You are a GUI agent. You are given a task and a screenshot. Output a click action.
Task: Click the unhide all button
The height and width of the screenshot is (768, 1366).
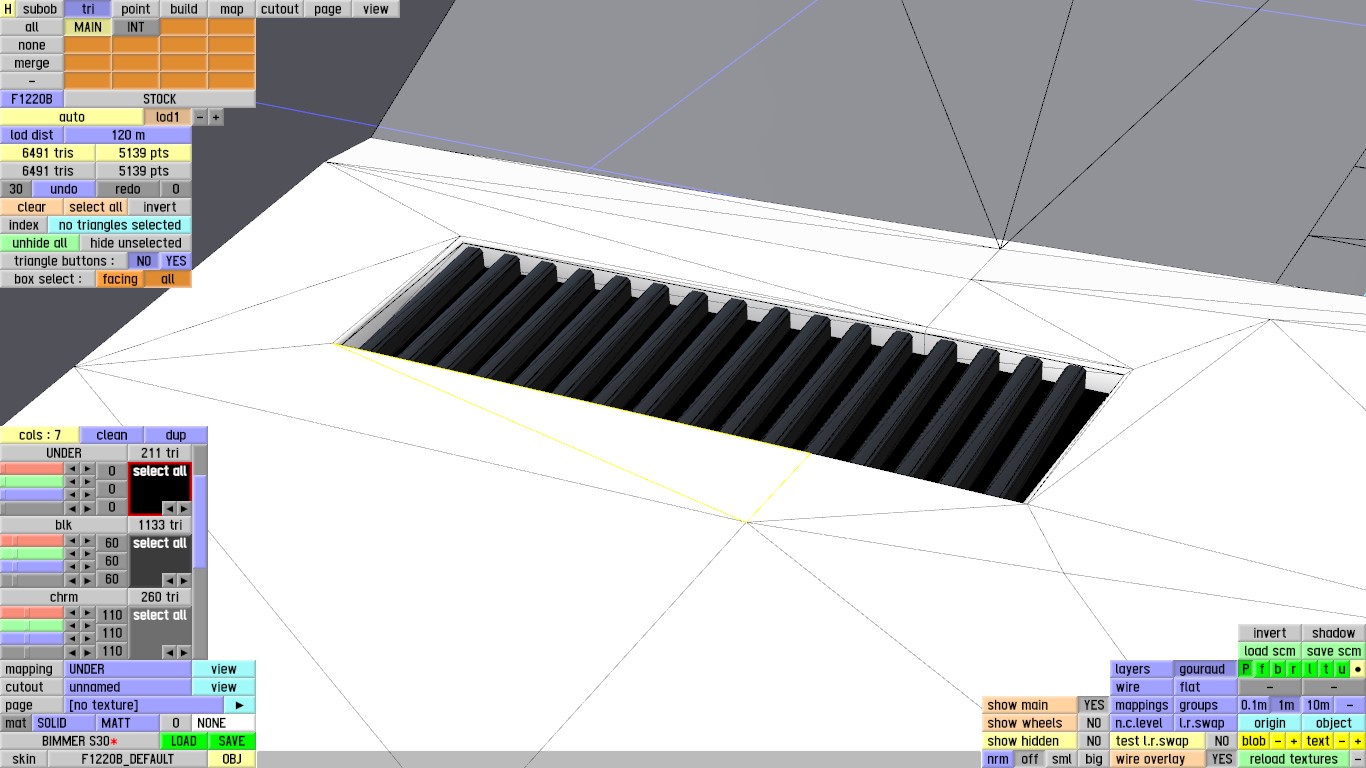[40, 243]
